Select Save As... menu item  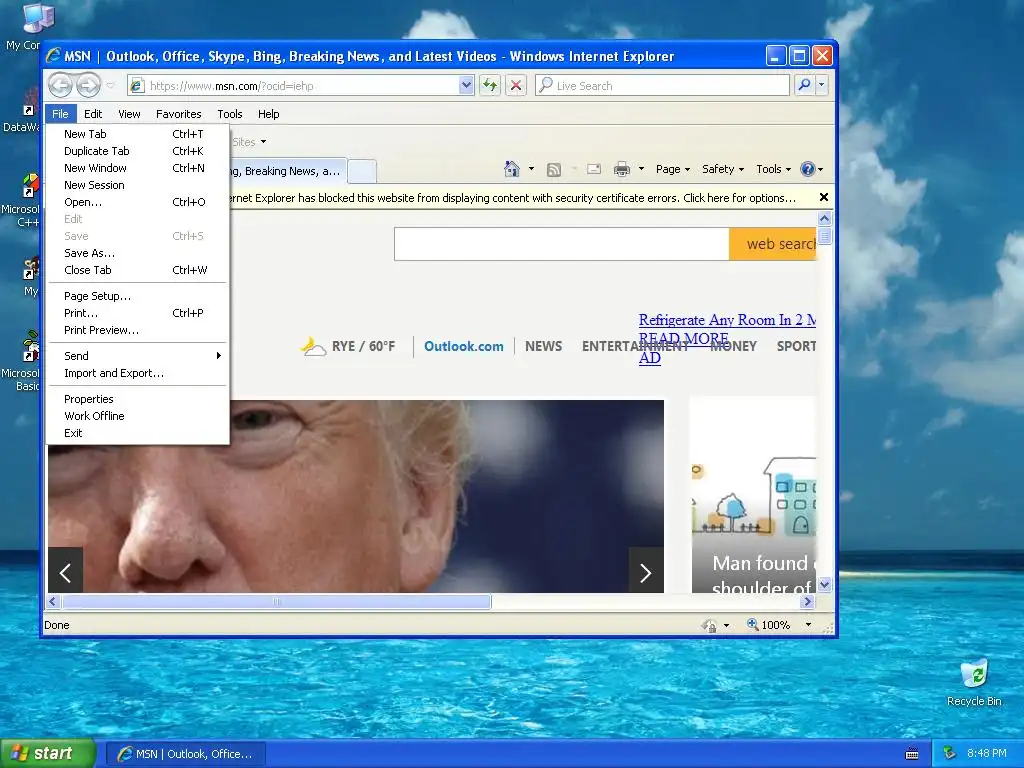point(137,253)
